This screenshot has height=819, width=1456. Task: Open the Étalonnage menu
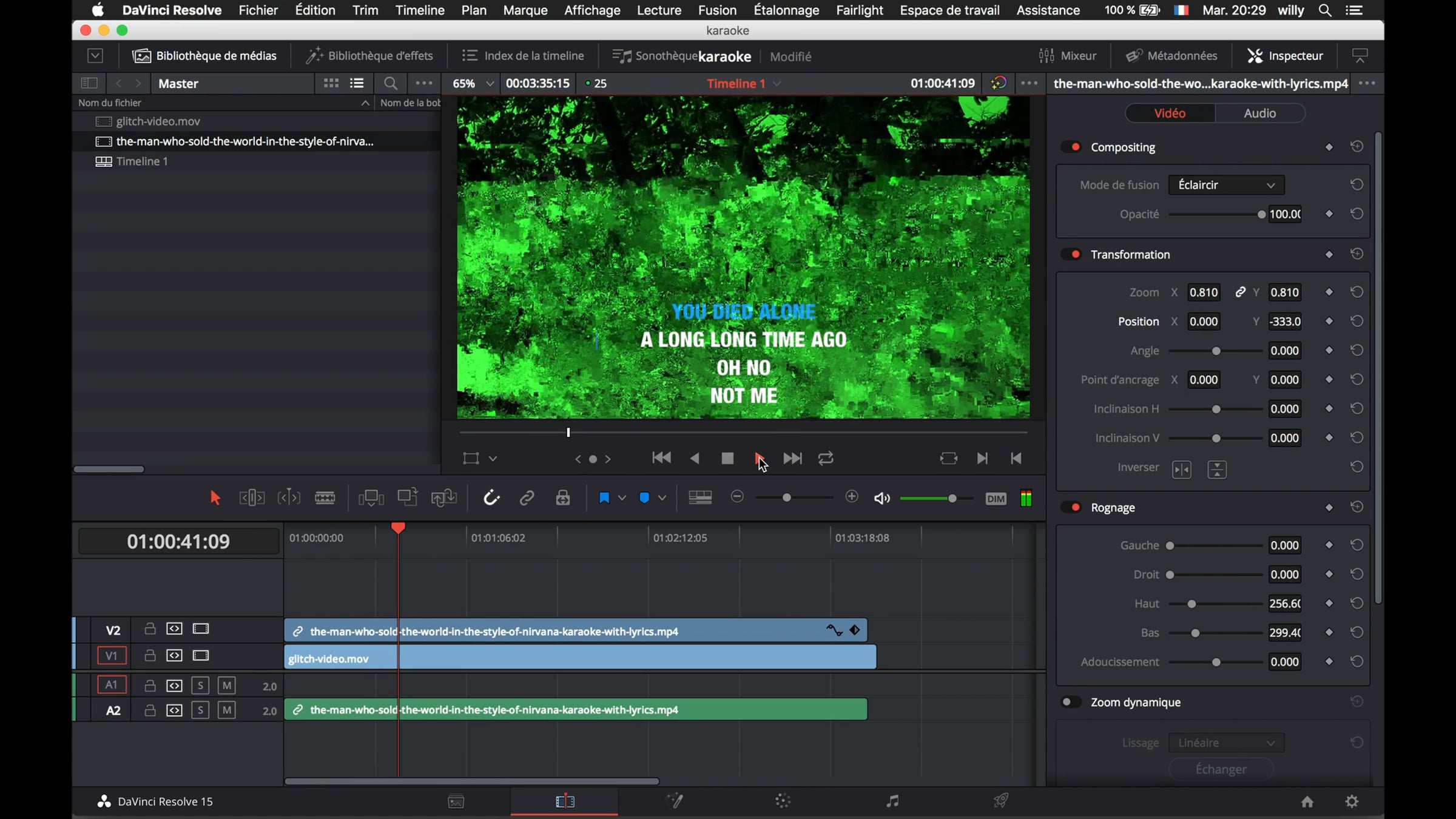(786, 10)
